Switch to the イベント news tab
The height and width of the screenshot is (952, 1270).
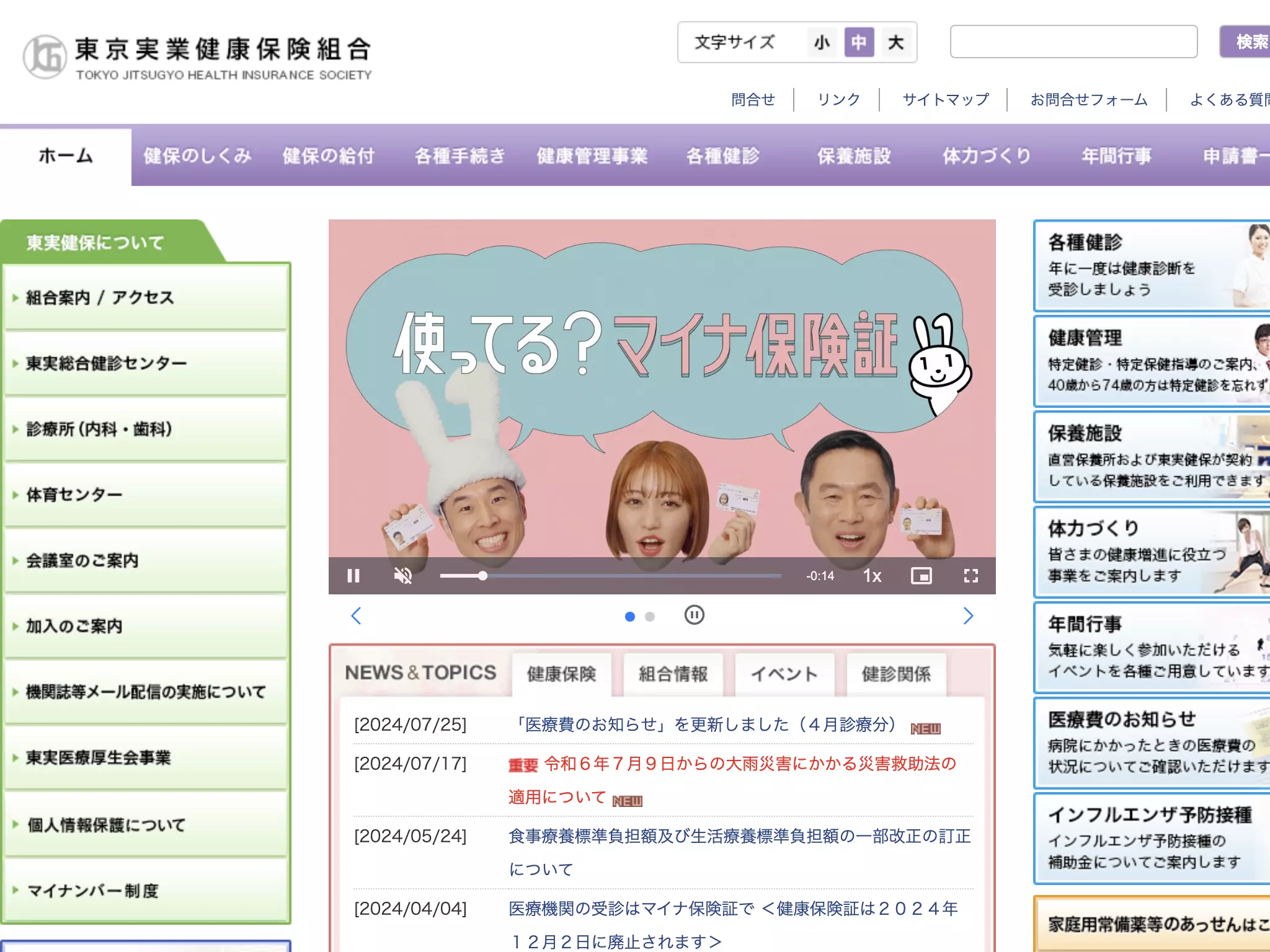point(784,674)
